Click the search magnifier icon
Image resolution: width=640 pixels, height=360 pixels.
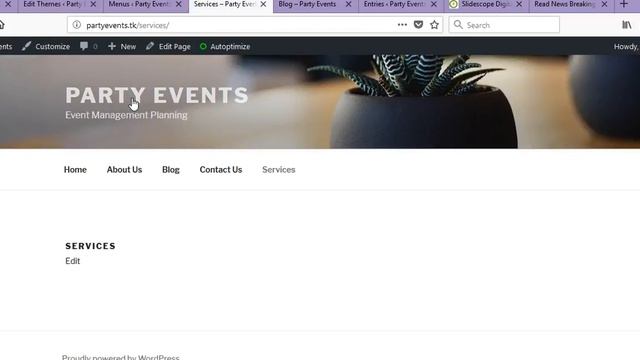[x=458, y=25]
